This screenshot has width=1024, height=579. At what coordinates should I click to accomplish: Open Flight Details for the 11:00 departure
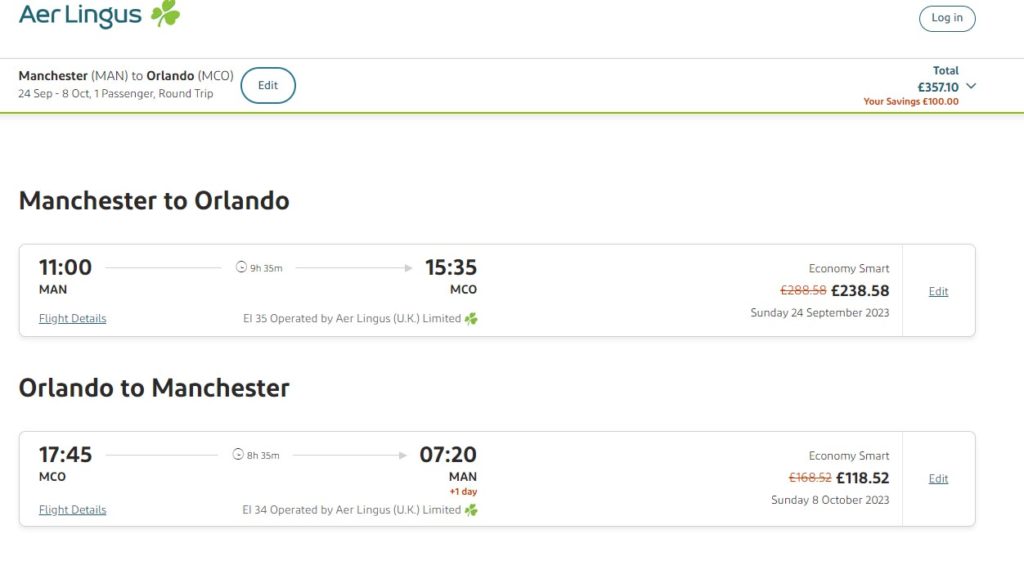click(72, 319)
